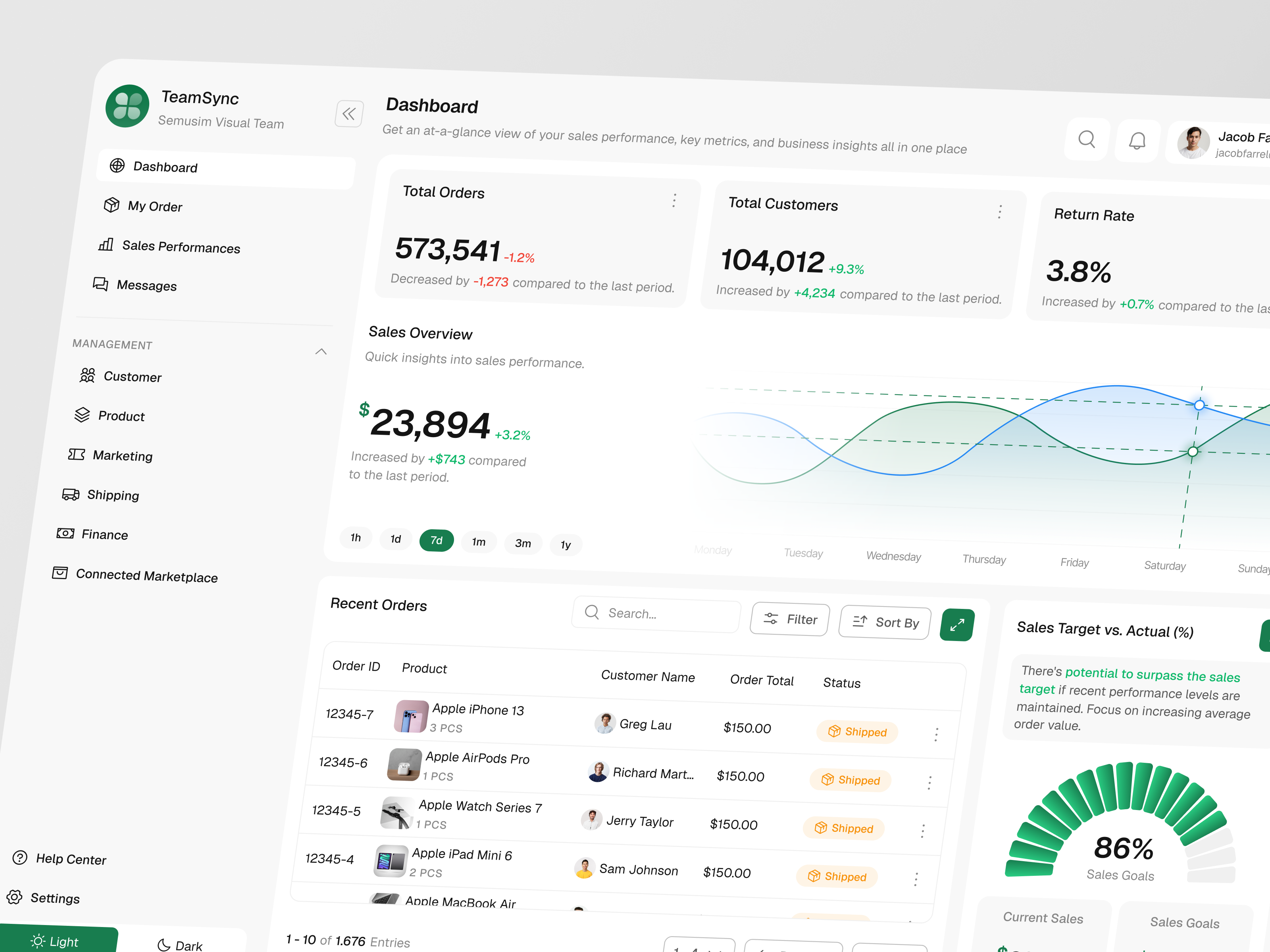Click the Help Center link
This screenshot has height=952, width=1270.
[71, 859]
